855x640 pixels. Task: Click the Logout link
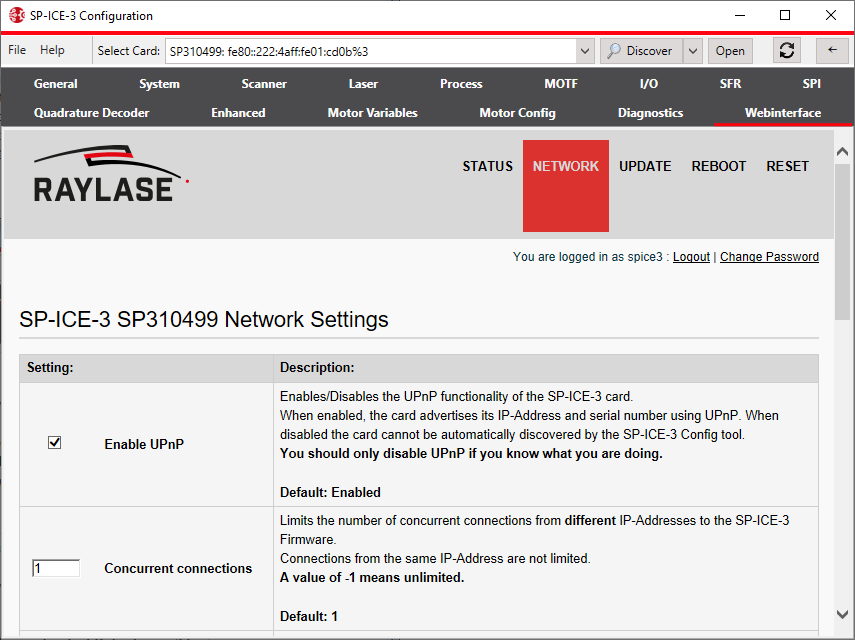click(691, 257)
